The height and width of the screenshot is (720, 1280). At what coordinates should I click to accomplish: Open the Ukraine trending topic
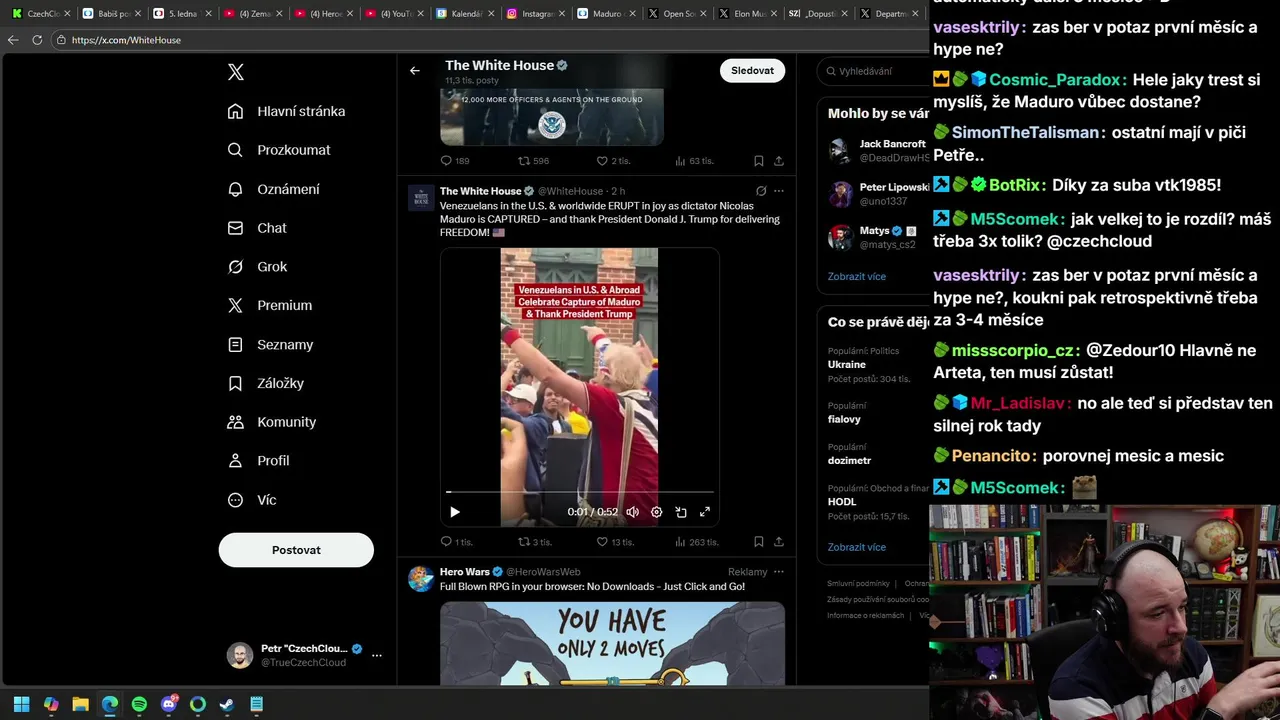847,365
